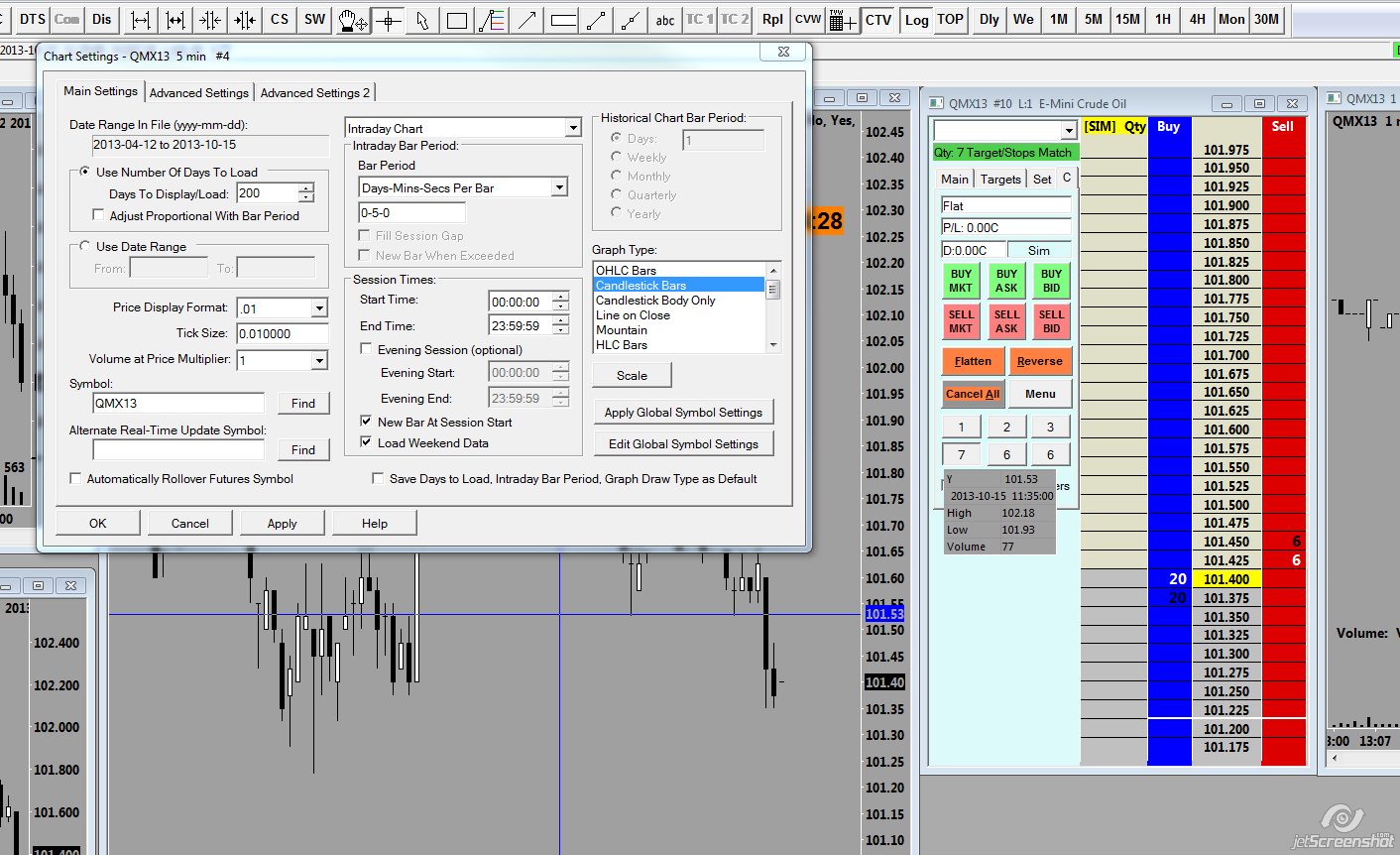Screen dimensions: 1400x855
Task: Open the Targets tab in trade window
Action: [x=1000, y=179]
